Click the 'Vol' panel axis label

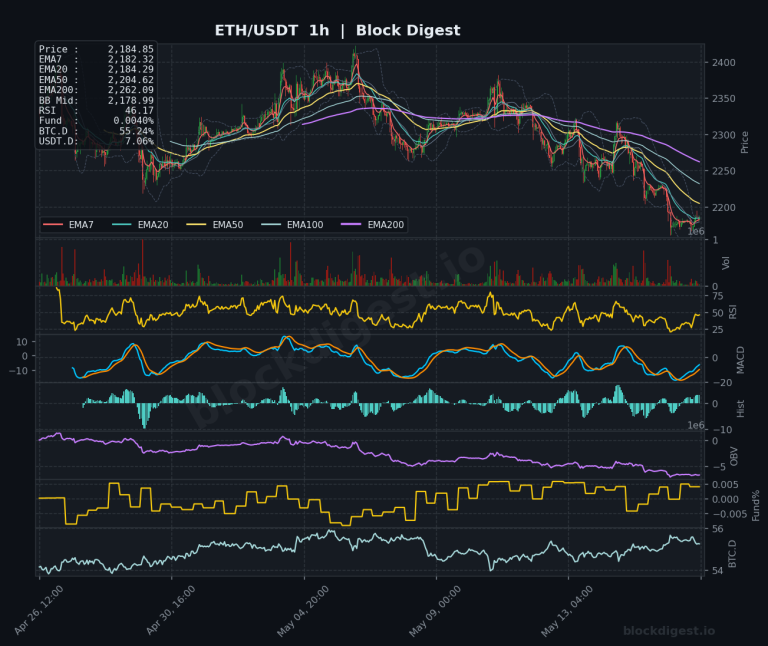(726, 263)
